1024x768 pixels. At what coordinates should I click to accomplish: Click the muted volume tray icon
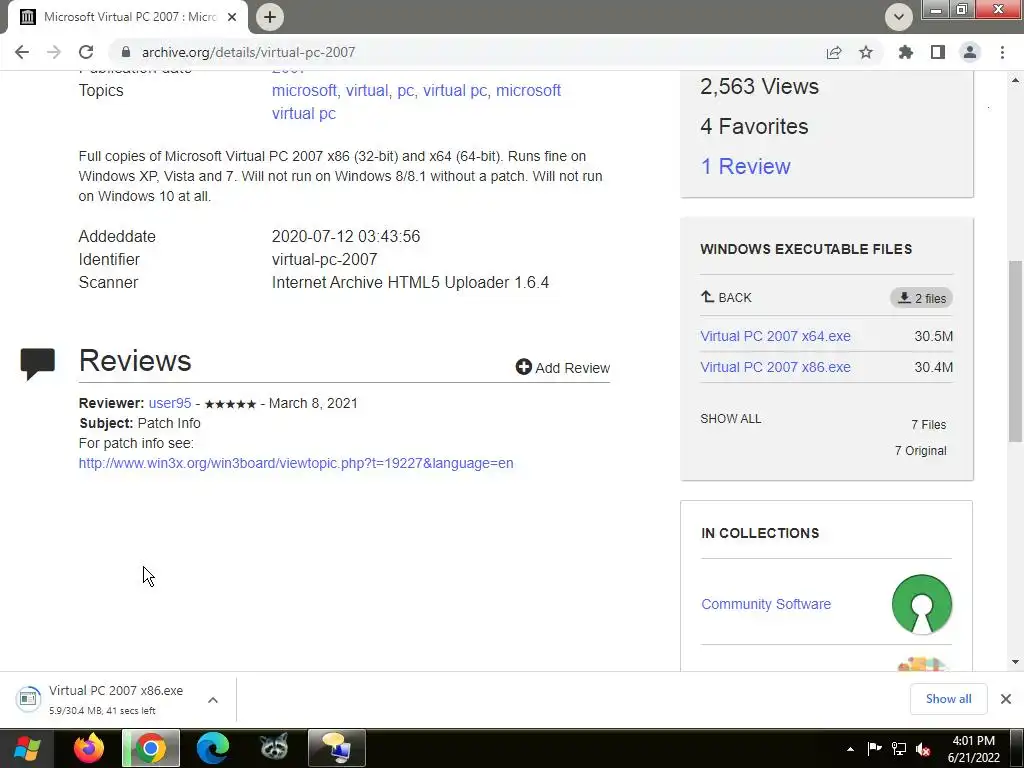click(x=923, y=749)
